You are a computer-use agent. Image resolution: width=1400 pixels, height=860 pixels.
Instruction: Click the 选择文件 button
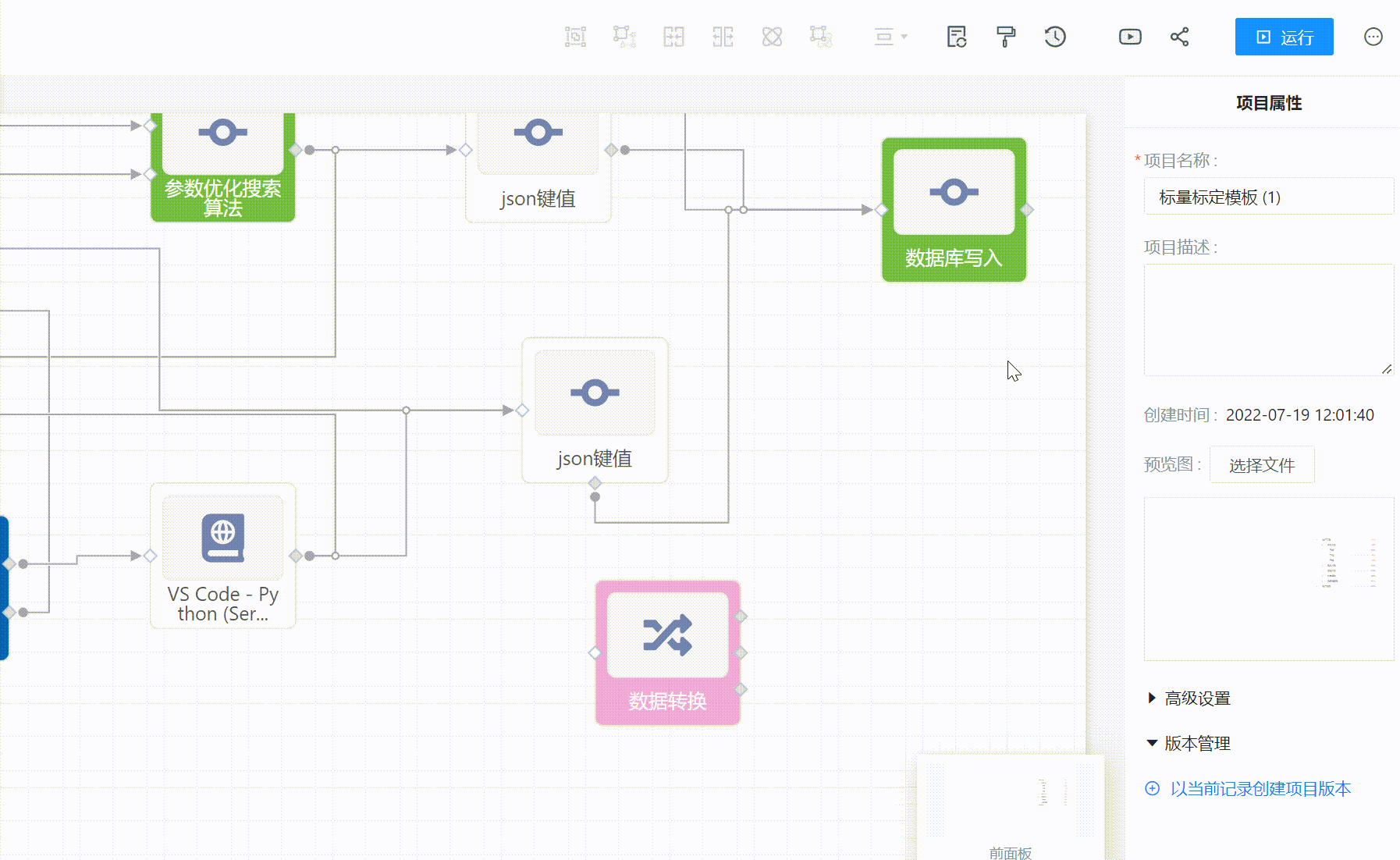coord(1261,465)
